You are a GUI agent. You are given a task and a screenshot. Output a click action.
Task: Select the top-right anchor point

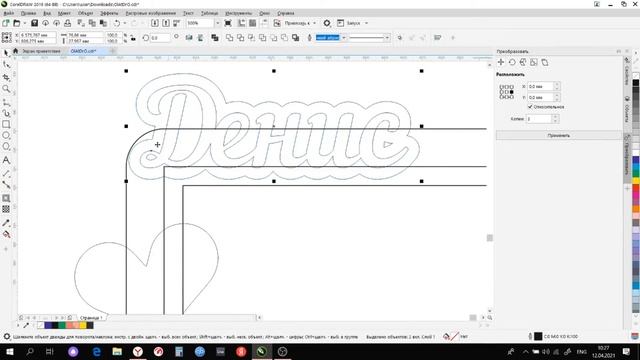tap(511, 87)
